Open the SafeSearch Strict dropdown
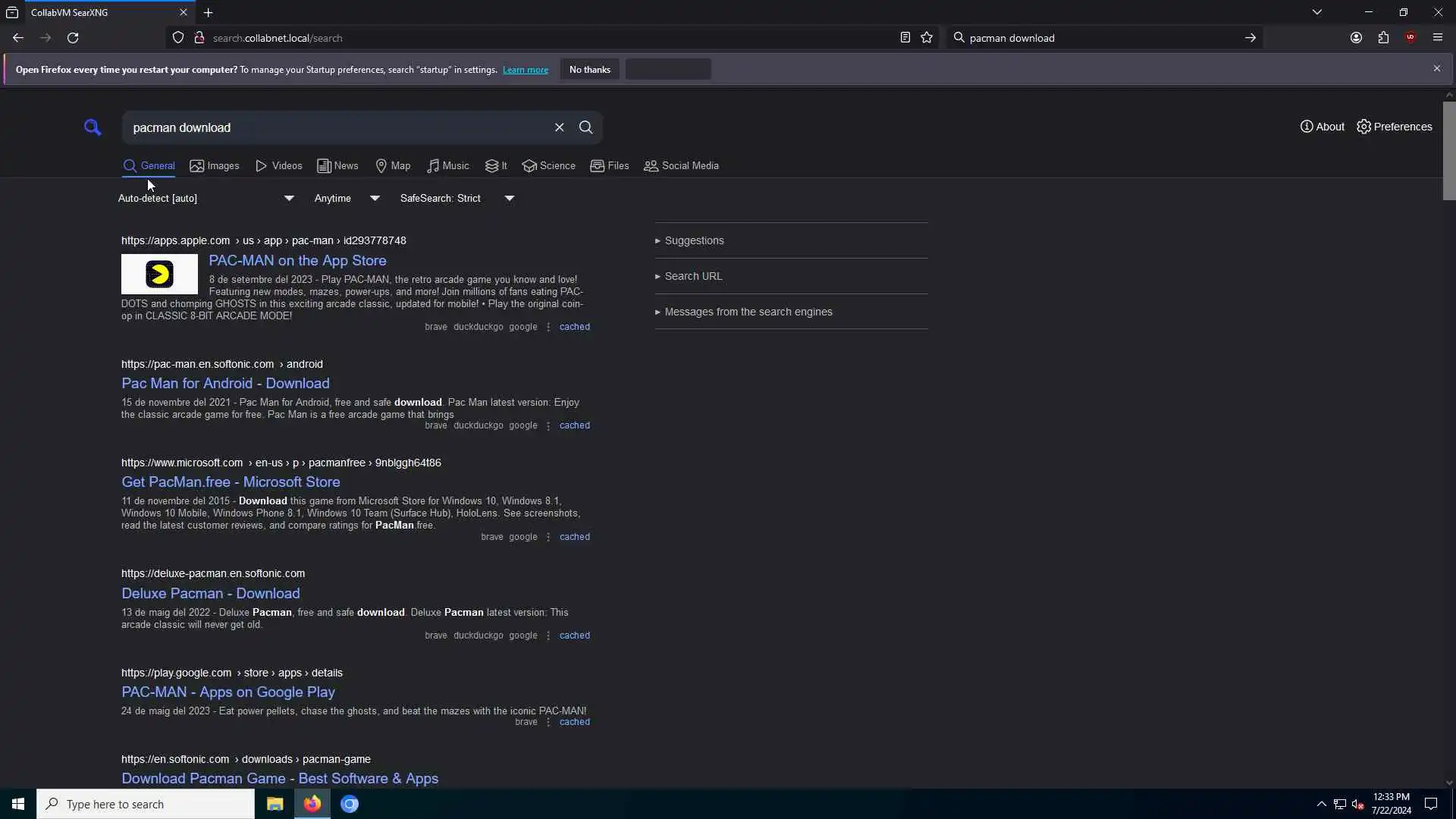The height and width of the screenshot is (819, 1456). 457,199
